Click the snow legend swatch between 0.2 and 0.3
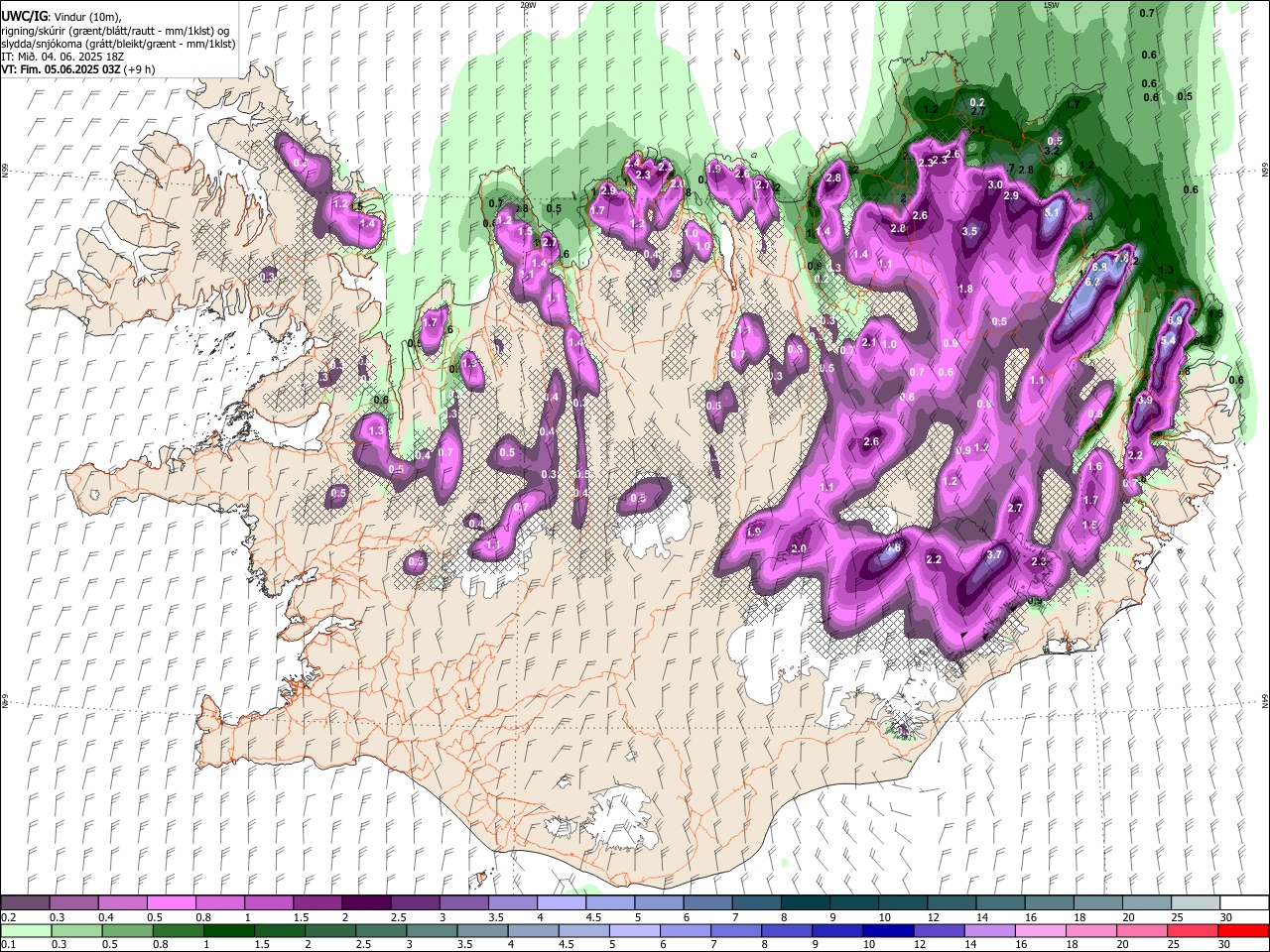The image size is (1270, 952). pyautogui.click(x=25, y=902)
